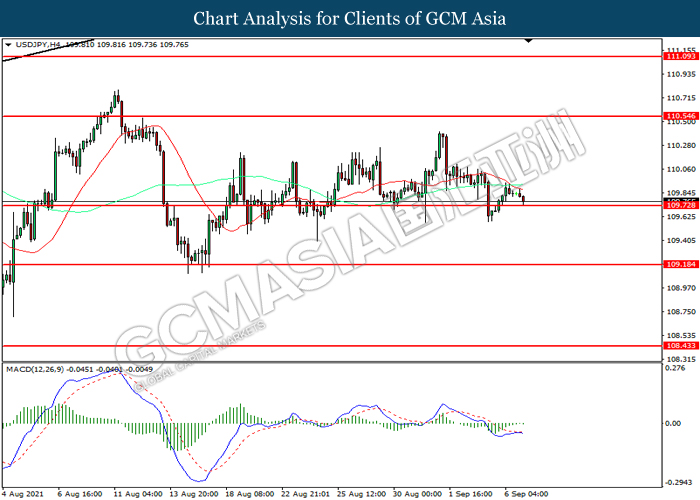Select the 108.433 support price label
700x500 pixels.
pyautogui.click(x=681, y=346)
